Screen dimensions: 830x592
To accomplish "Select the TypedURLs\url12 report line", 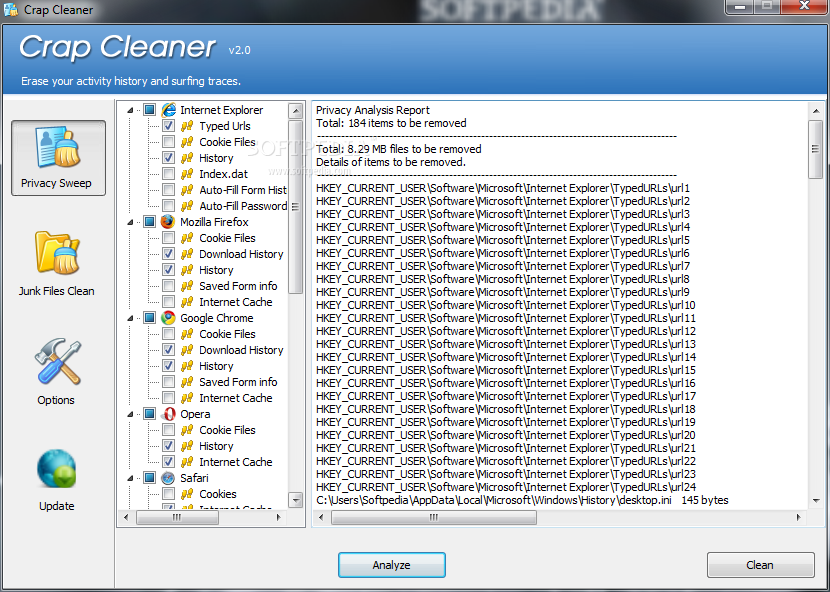I will coord(506,331).
